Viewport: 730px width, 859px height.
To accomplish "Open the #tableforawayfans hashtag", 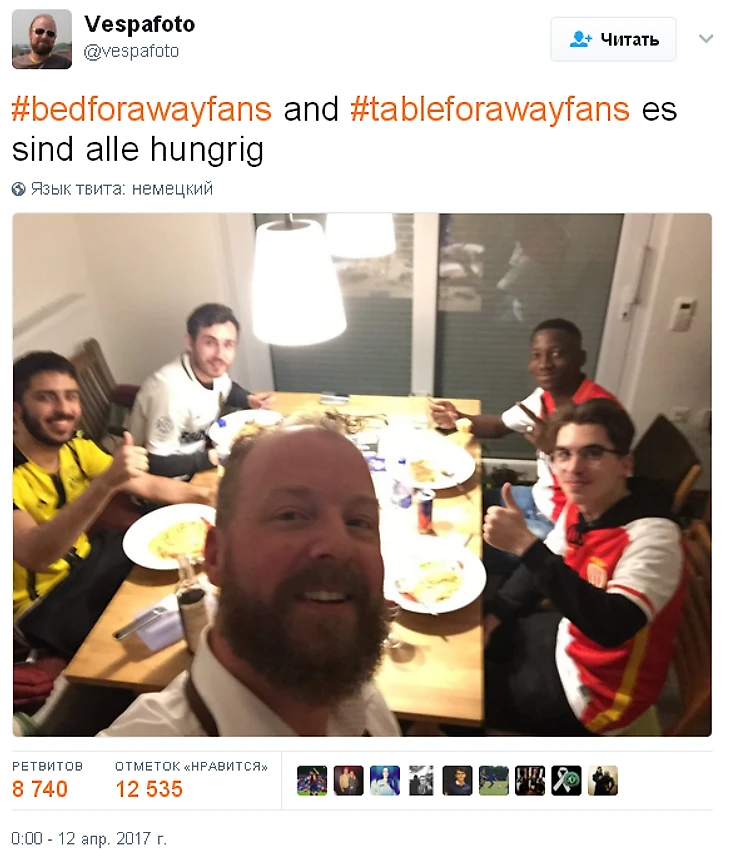I will (x=490, y=109).
